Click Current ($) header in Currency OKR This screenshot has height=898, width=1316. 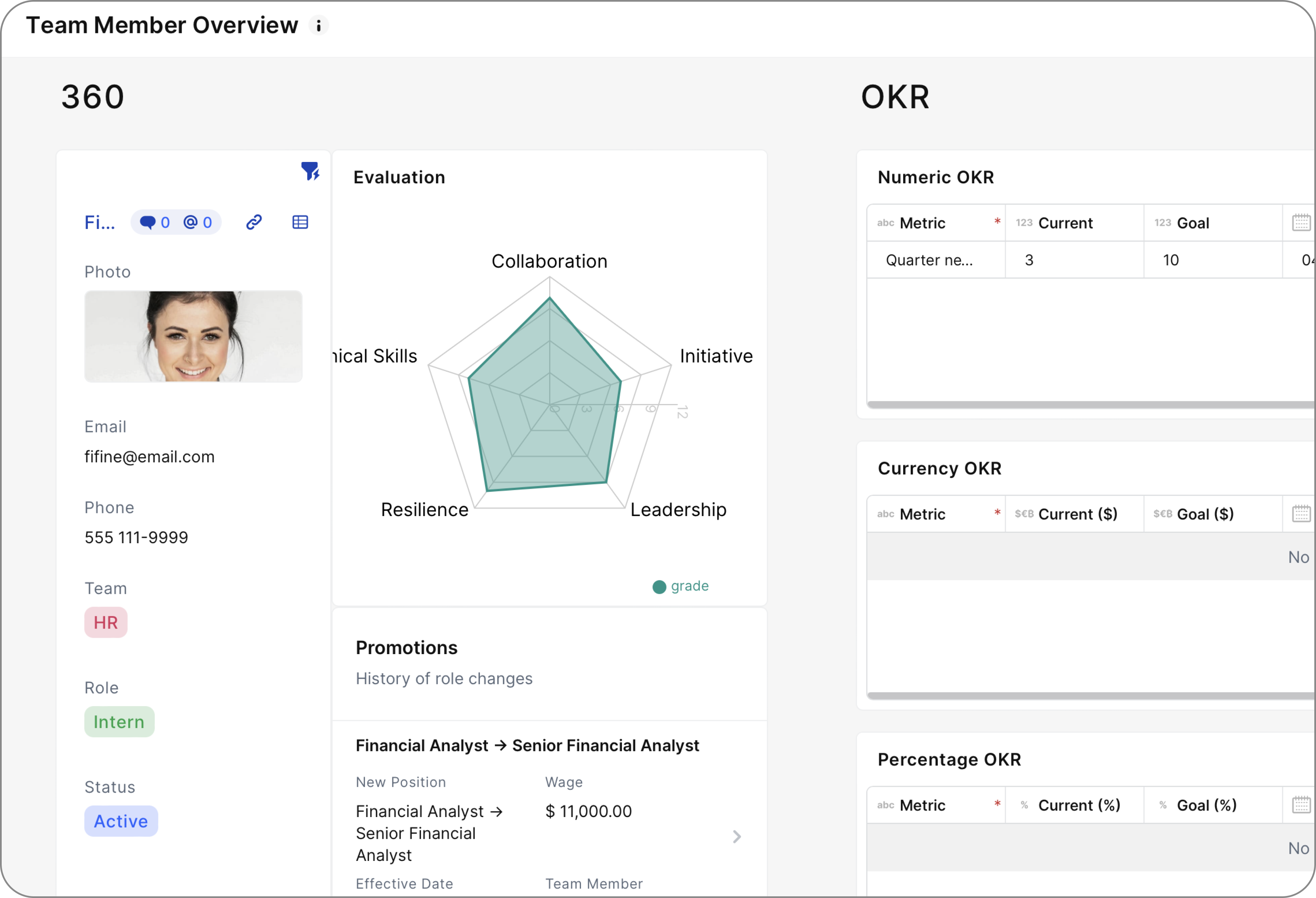pyautogui.click(x=1077, y=514)
